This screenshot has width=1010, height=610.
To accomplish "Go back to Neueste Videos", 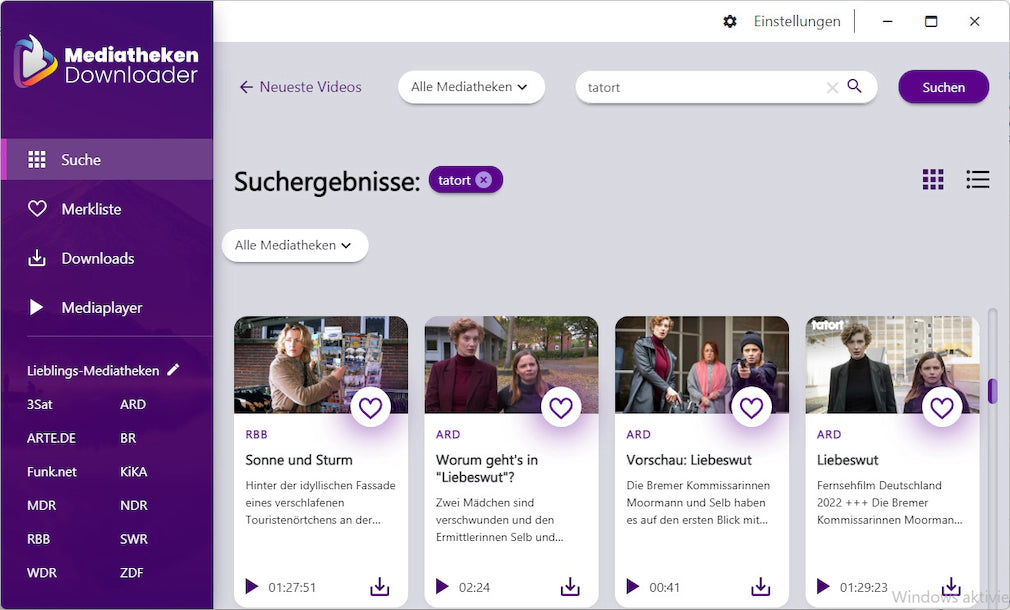I will 300,87.
